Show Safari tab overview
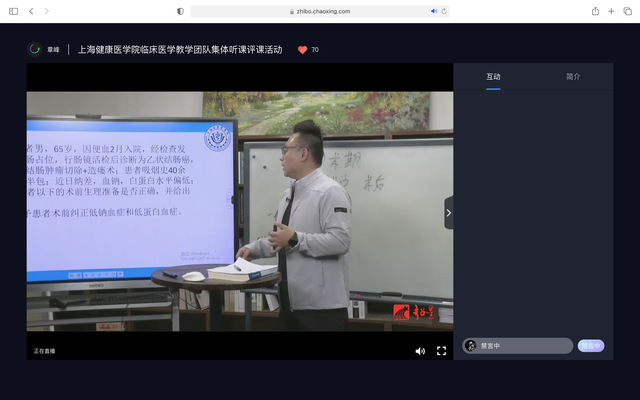640x400 pixels. pos(626,11)
